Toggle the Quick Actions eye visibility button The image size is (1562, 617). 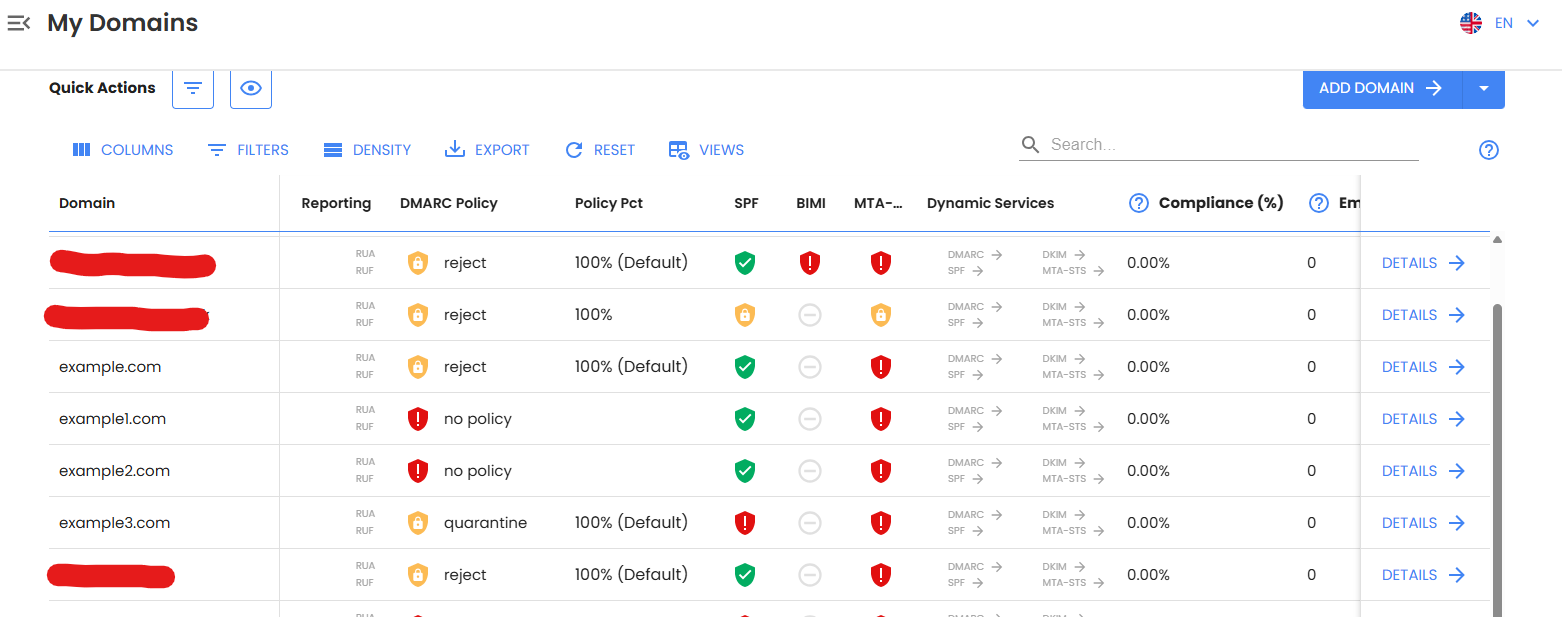coord(251,88)
